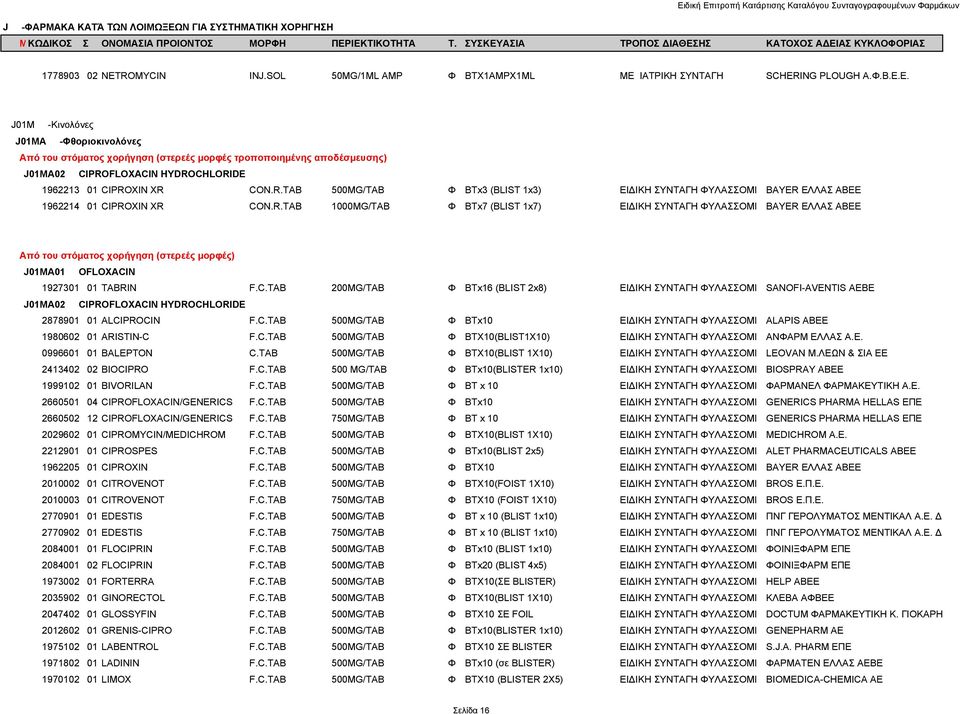Click ΑΝΦΑΡΜ ΕΛΛΑΣ Α.Ε. holder
The image size is (960, 714).
[814, 337]
